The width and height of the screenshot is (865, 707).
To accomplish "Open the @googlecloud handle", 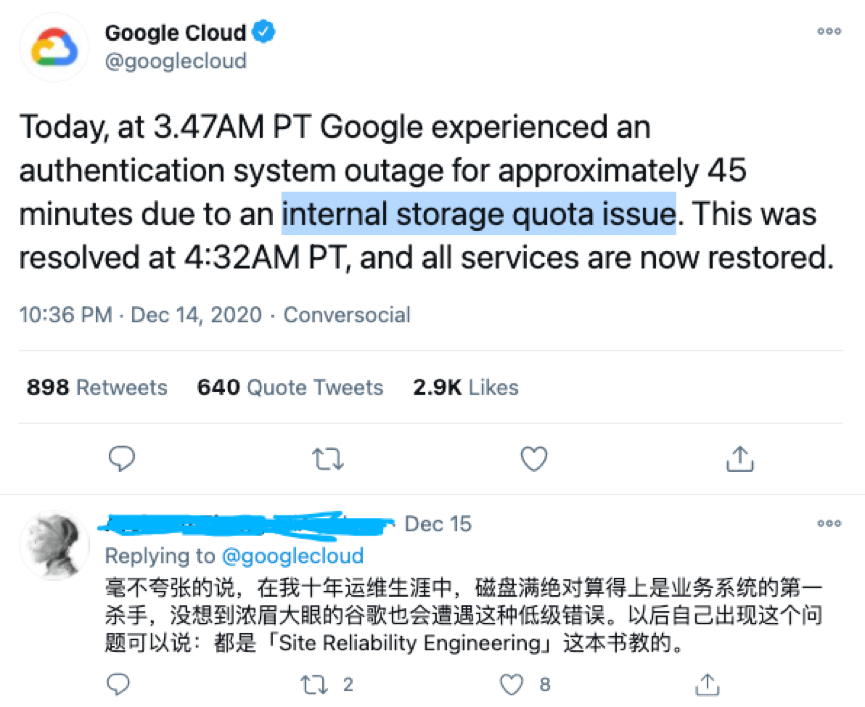I will 175,61.
